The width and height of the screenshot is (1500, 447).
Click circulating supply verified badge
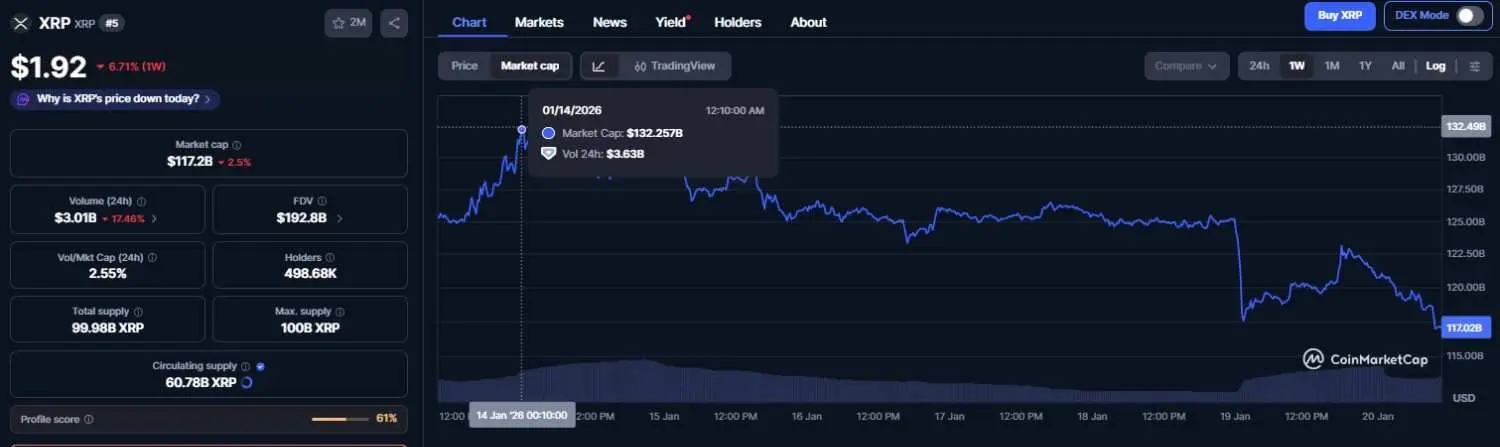click(x=260, y=366)
